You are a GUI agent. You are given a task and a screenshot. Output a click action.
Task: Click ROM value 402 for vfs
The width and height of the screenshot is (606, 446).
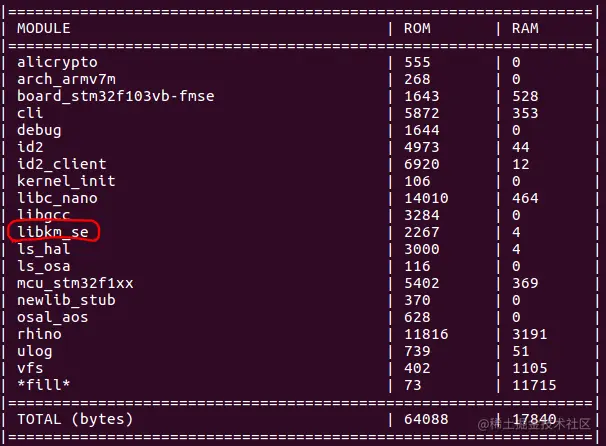pos(417,368)
